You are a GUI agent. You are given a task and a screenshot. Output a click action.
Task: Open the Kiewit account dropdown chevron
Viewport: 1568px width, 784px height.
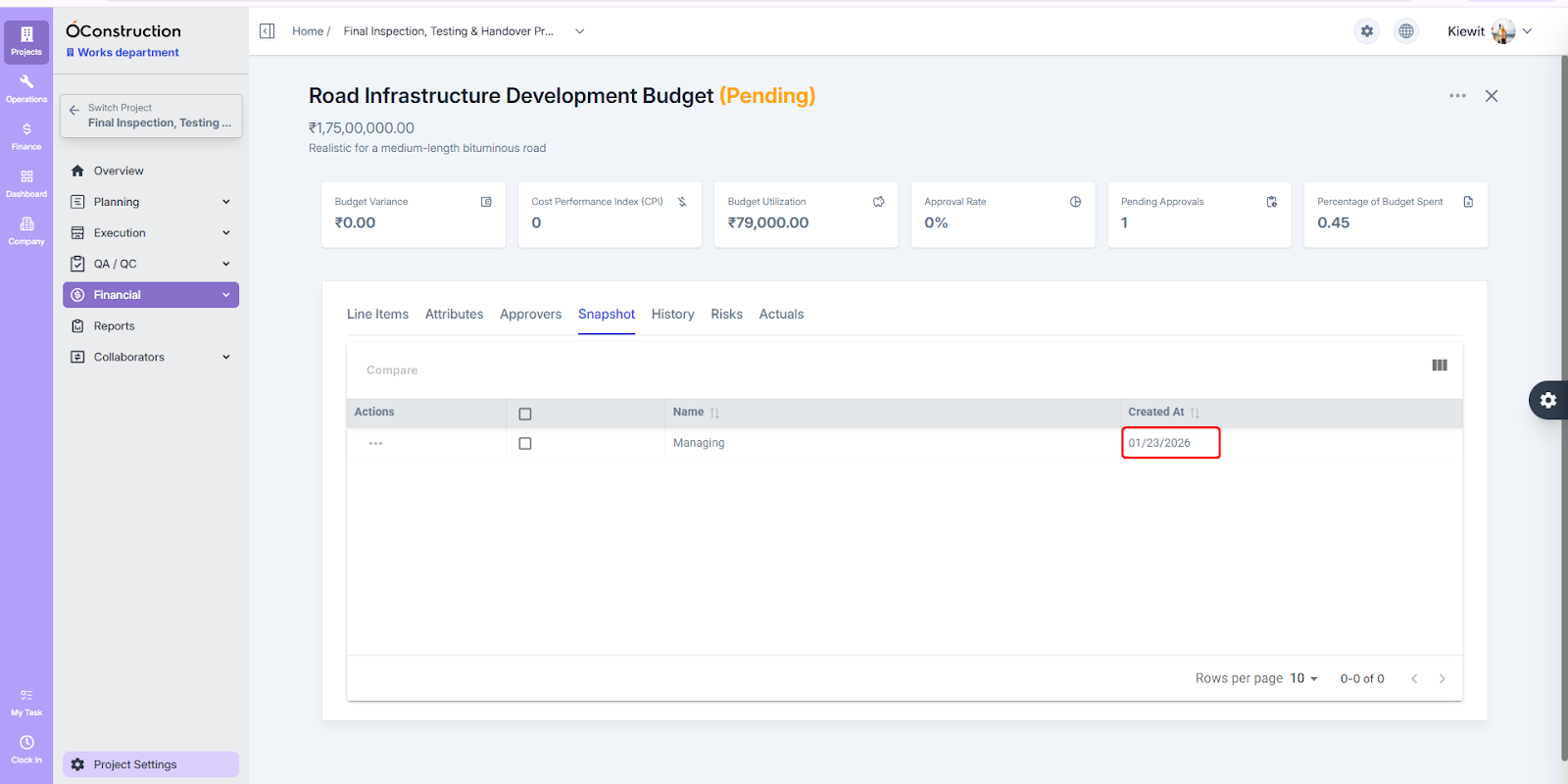pyautogui.click(x=1527, y=31)
